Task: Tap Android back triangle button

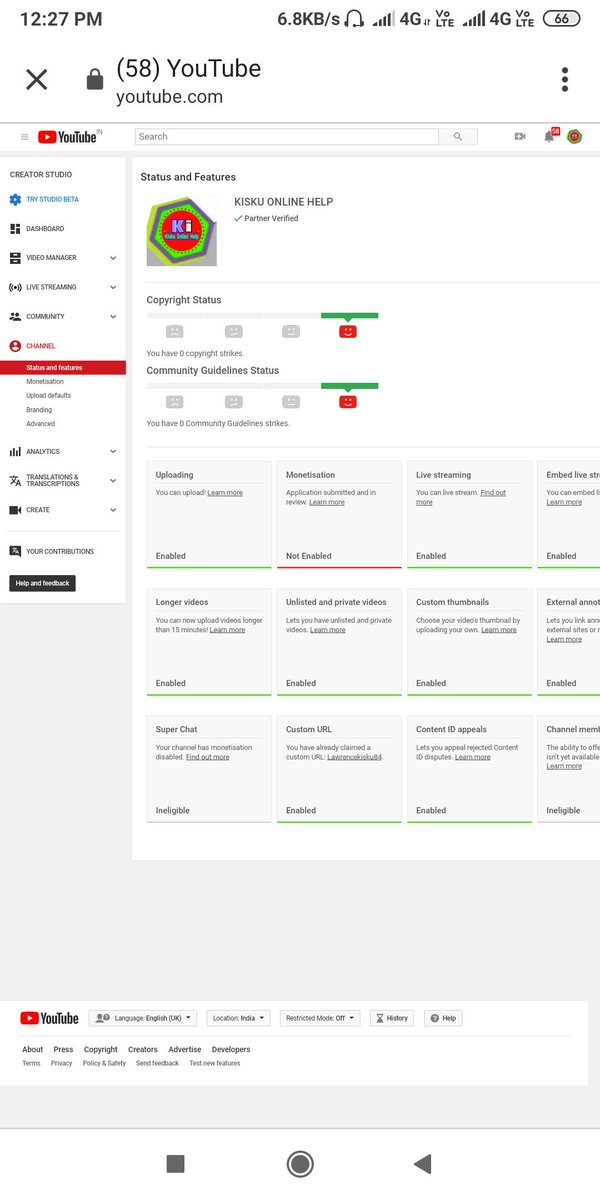Action: [422, 1163]
